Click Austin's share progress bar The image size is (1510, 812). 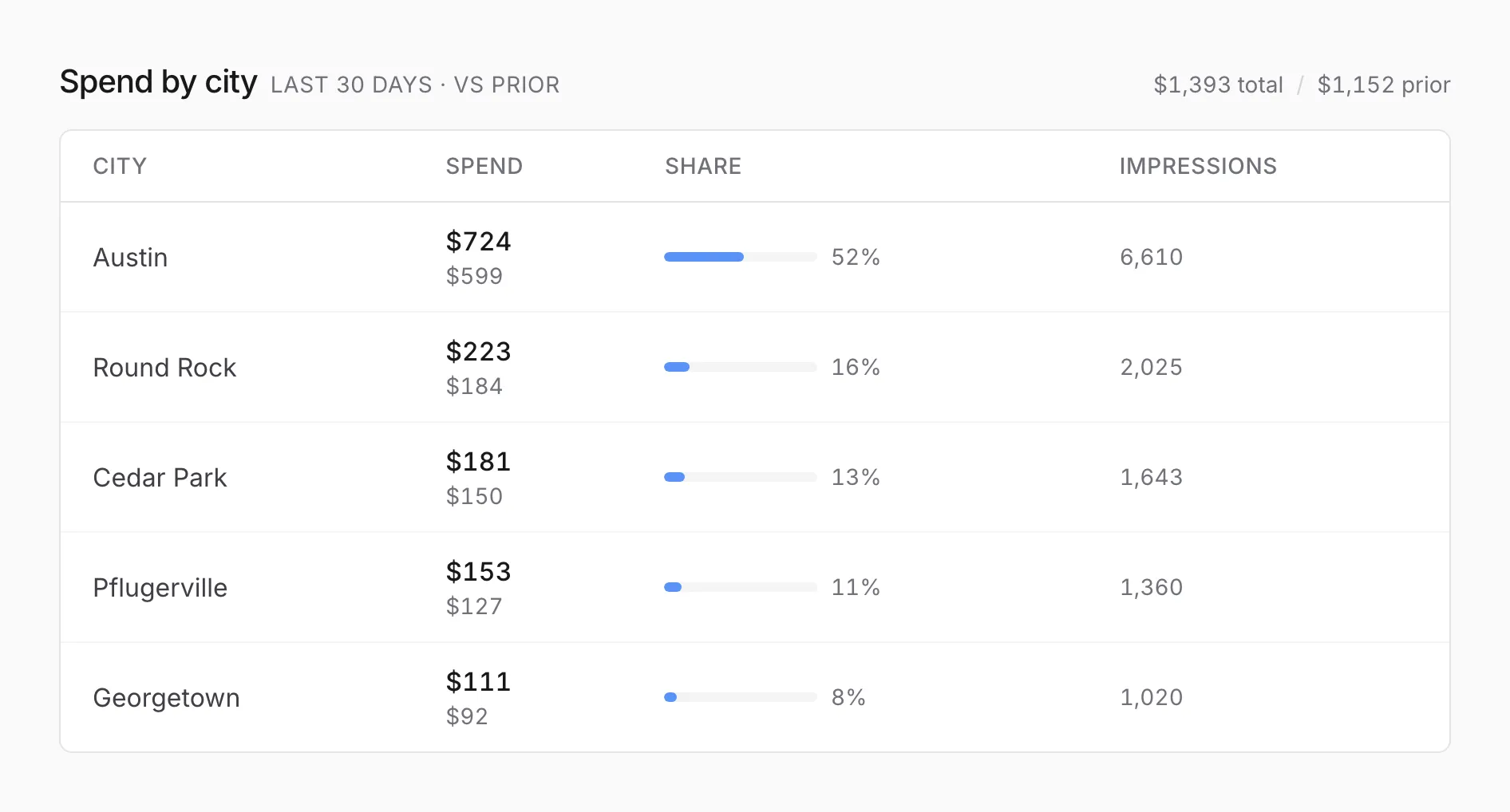(741, 257)
